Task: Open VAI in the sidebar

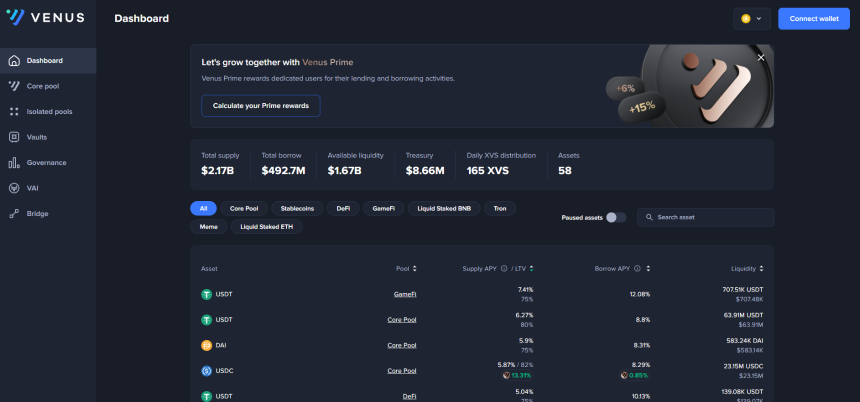Action: coord(48,188)
